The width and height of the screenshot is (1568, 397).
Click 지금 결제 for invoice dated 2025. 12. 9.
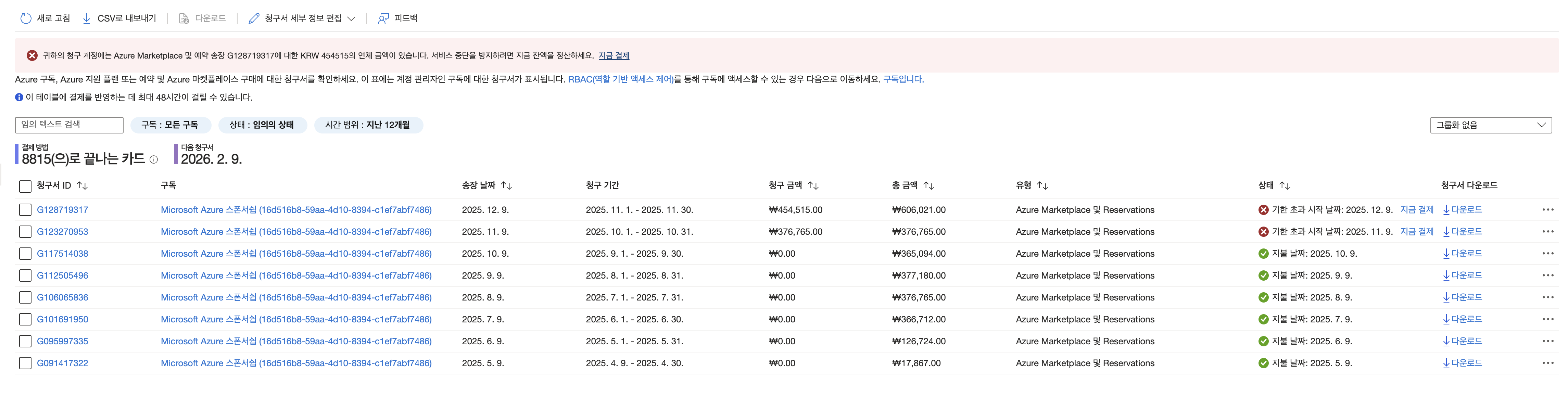coord(1416,209)
